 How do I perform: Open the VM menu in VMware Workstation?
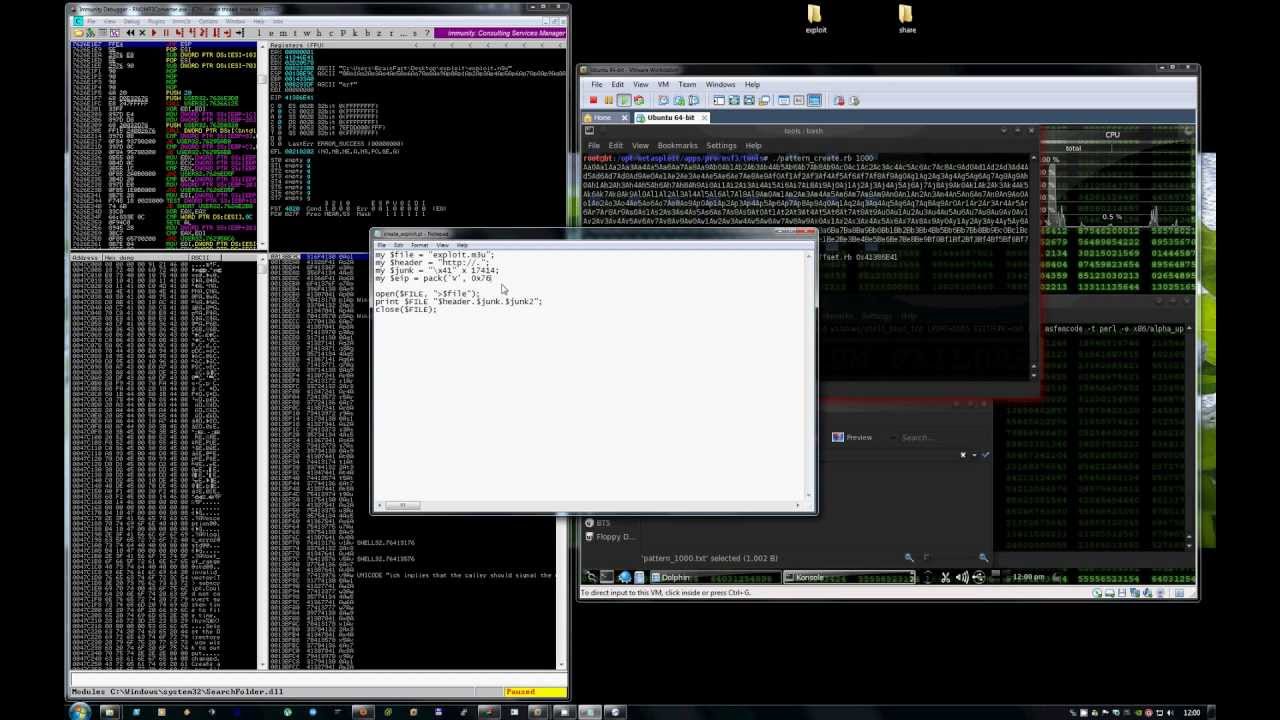(x=663, y=85)
